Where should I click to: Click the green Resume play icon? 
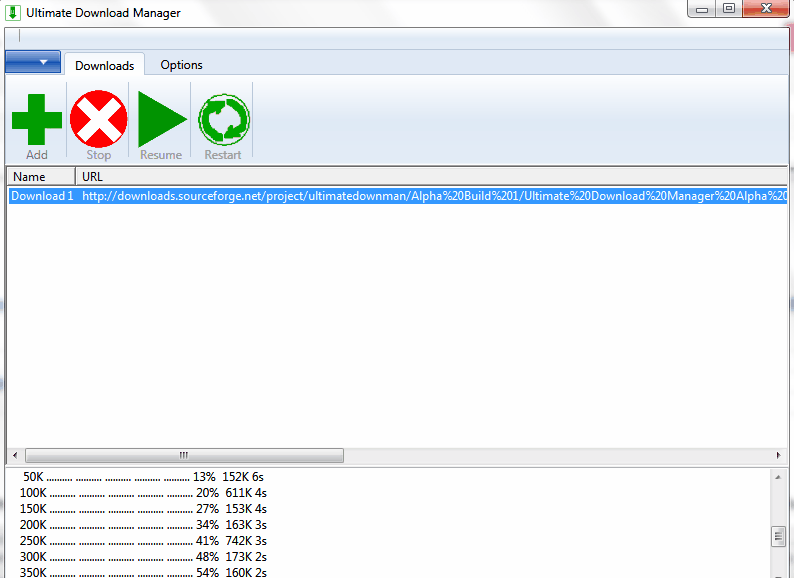[162, 120]
